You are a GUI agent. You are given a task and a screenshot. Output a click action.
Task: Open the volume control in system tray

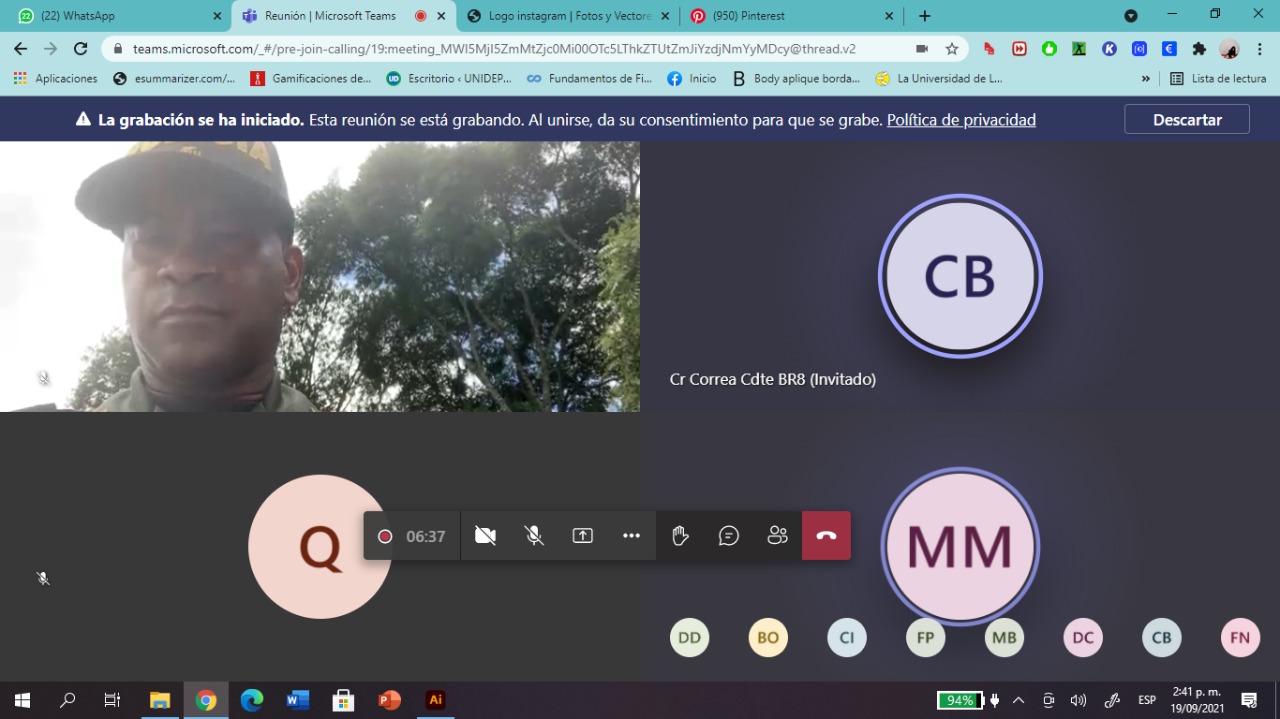point(1078,700)
